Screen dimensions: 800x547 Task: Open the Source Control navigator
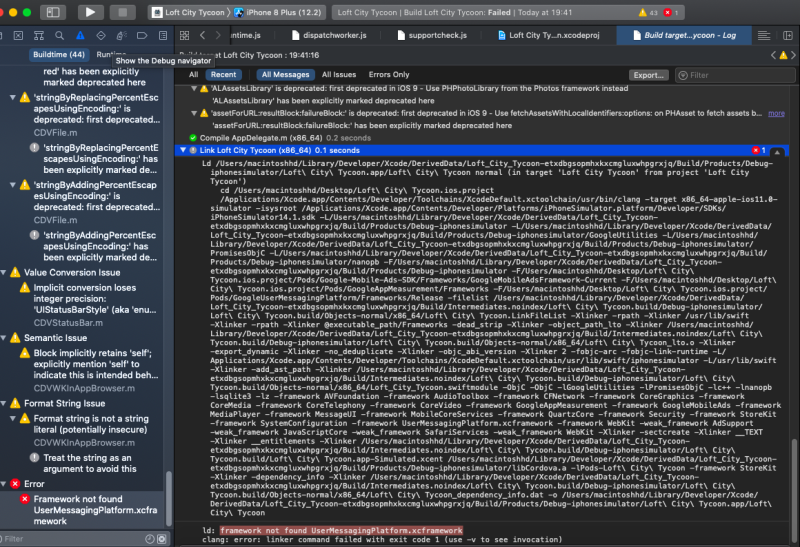click(18, 35)
